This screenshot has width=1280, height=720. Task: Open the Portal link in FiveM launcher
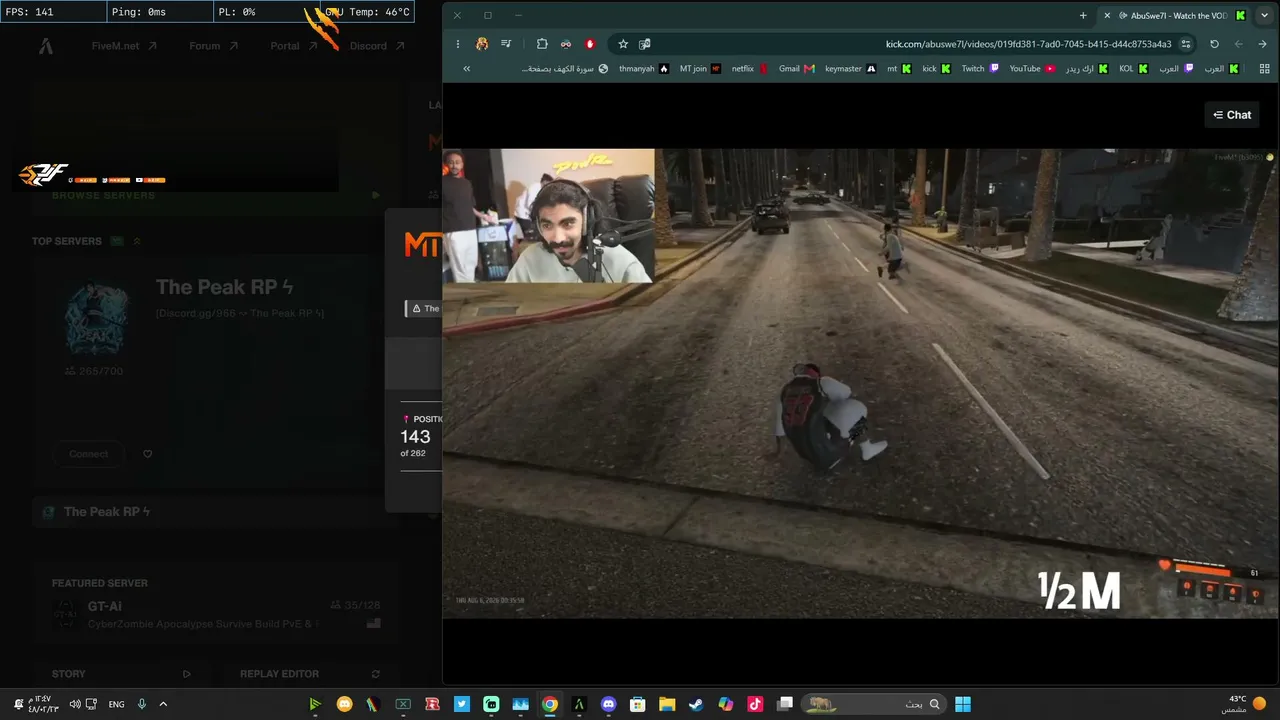(x=294, y=46)
